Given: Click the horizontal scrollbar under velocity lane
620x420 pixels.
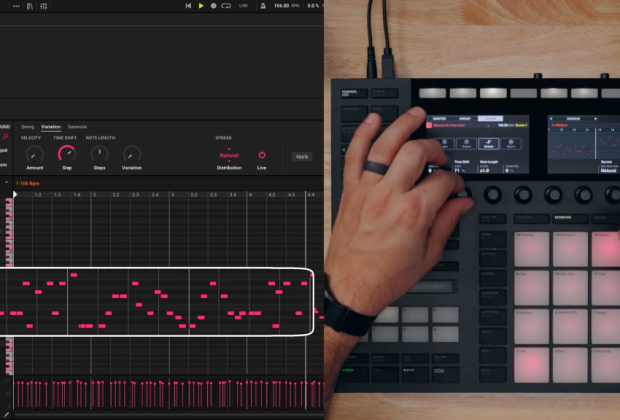Looking at the screenshot, I should (x=168, y=414).
